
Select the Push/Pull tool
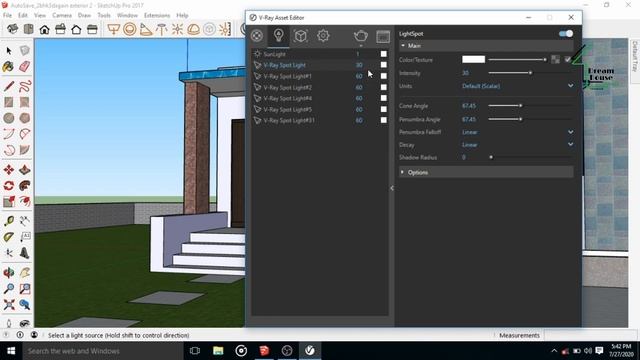click(x=24, y=170)
